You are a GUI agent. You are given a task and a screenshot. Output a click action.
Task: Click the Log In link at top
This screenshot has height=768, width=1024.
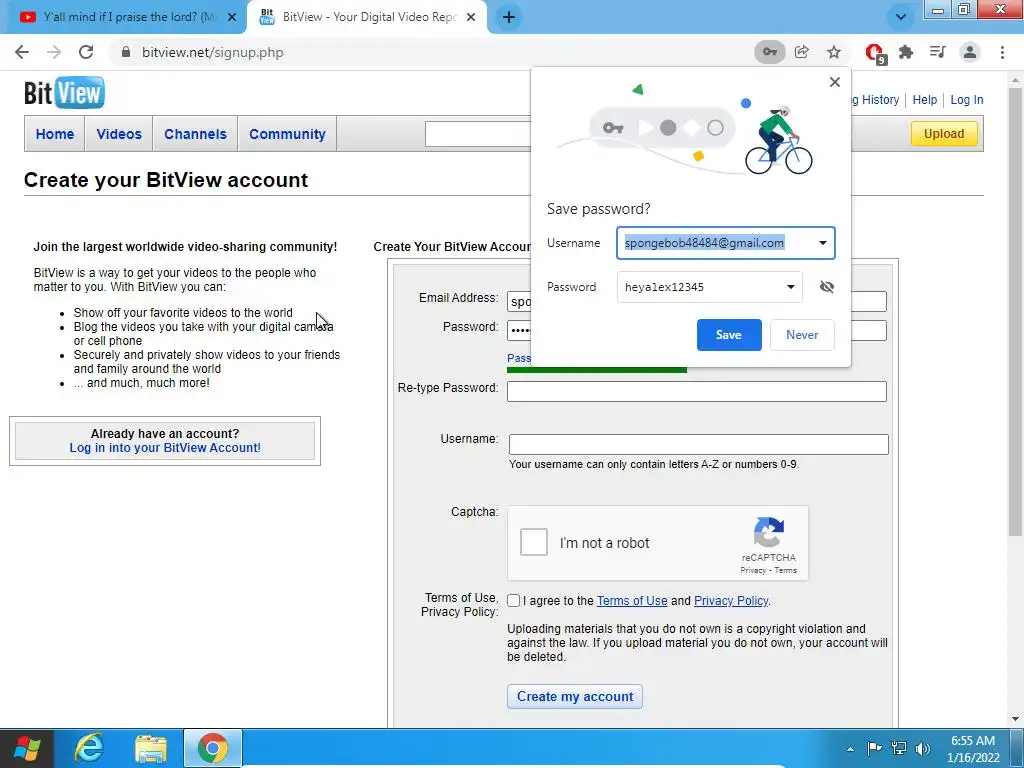[967, 100]
